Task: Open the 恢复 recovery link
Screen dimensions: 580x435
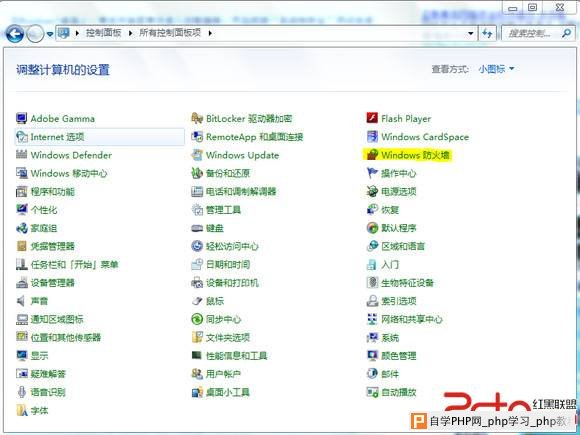Action: tap(390, 210)
